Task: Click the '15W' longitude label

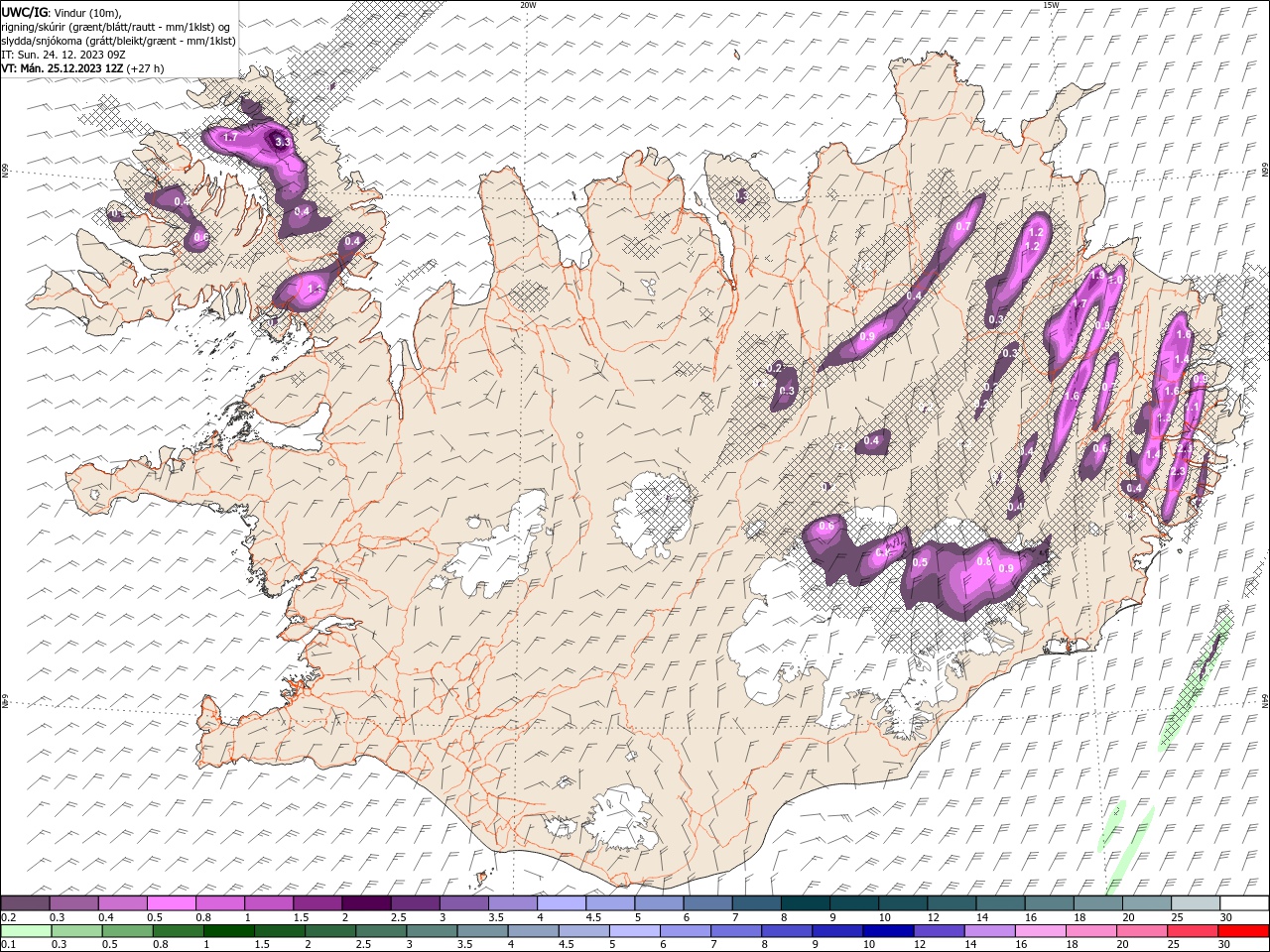Action: [x=1051, y=5]
